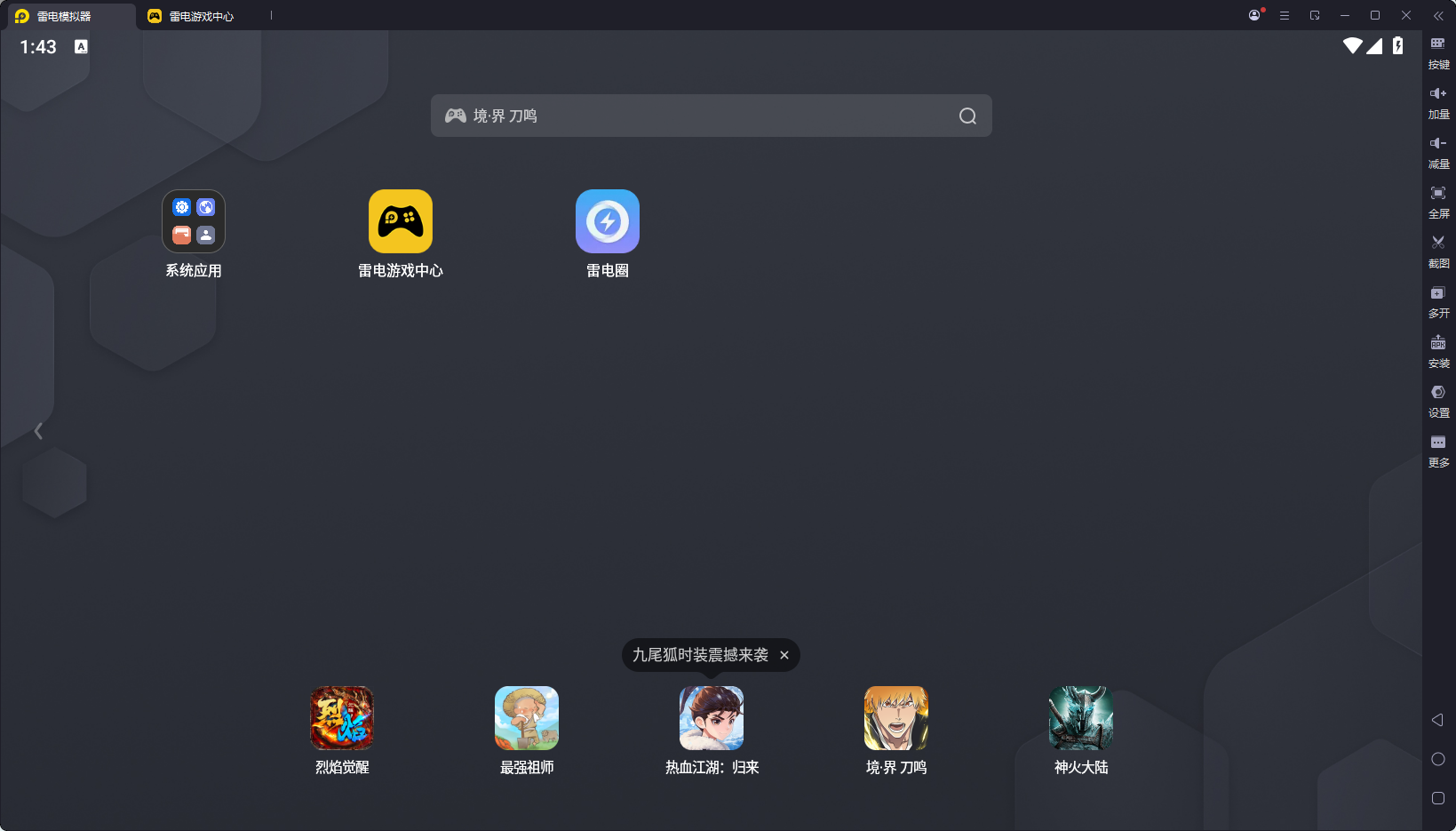Open the 系统应用 folder
This screenshot has height=831, width=1456.
pyautogui.click(x=194, y=221)
